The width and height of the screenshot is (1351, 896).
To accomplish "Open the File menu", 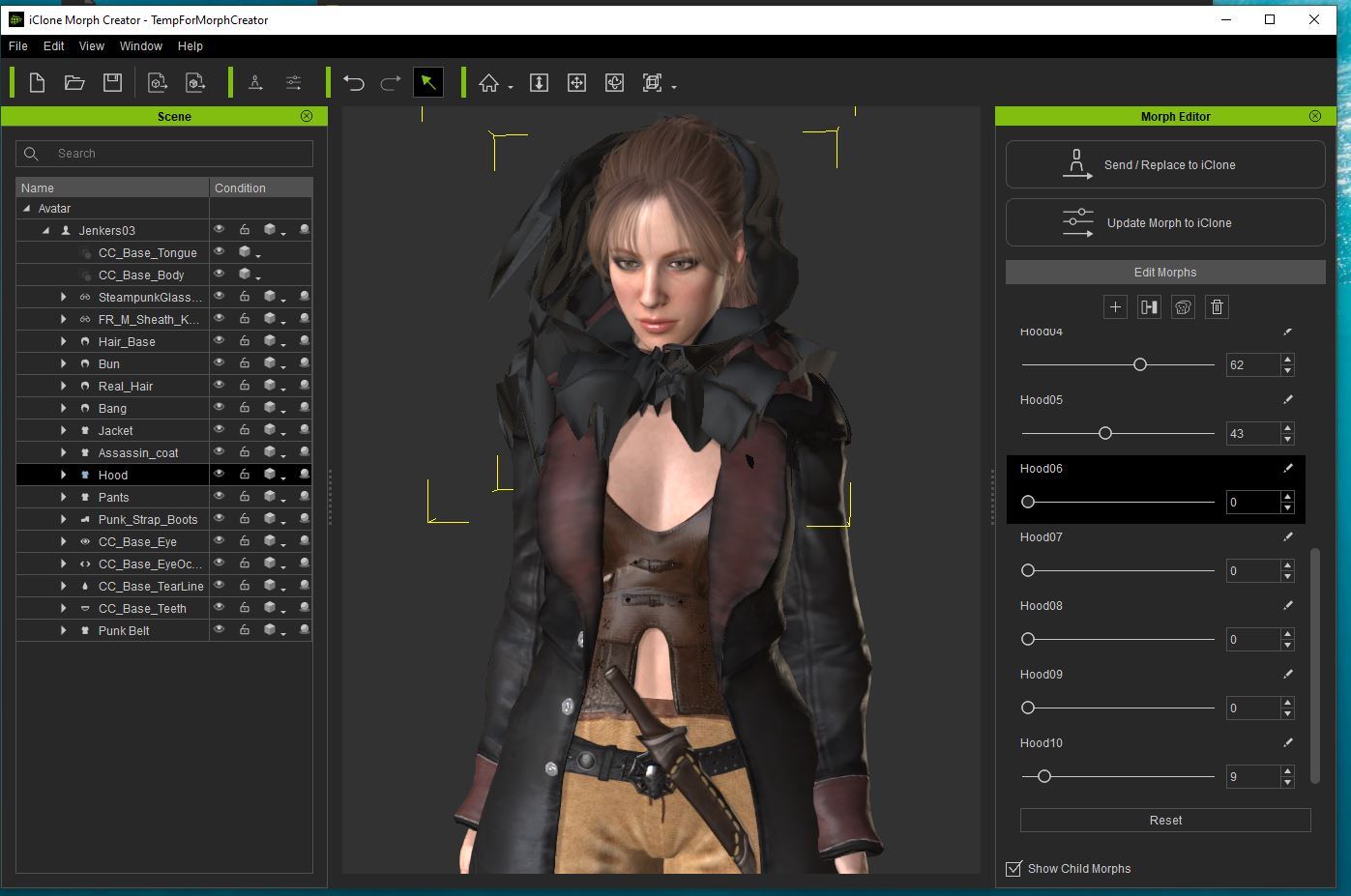I will (x=18, y=46).
